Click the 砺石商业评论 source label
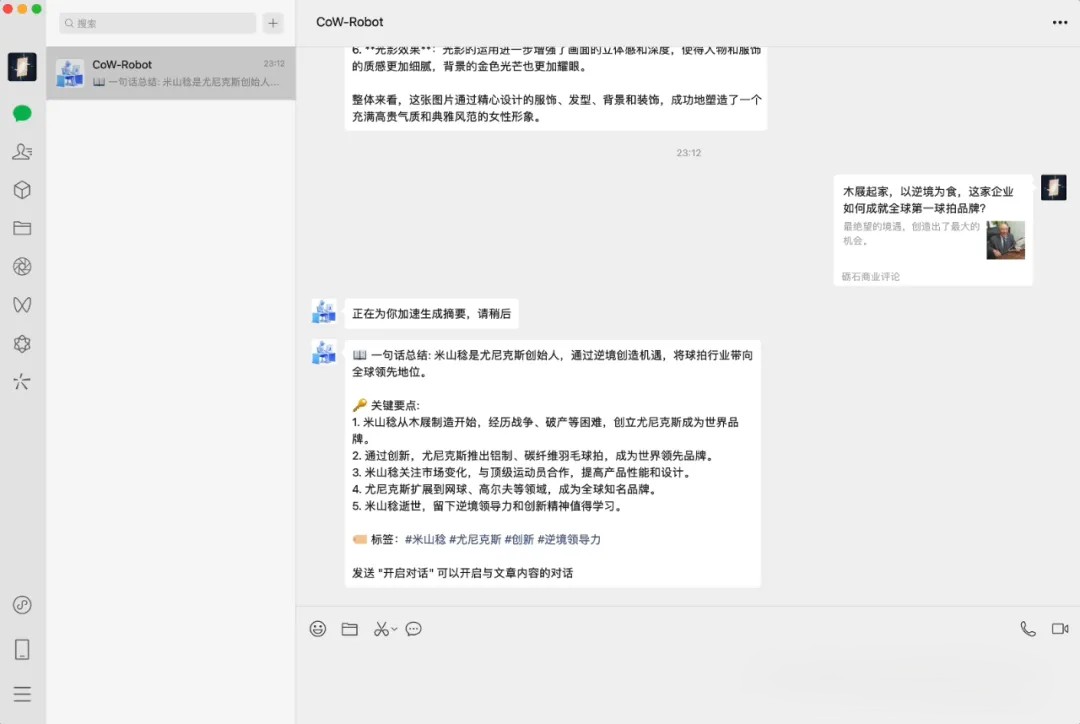The height and width of the screenshot is (724, 1080). [871, 276]
